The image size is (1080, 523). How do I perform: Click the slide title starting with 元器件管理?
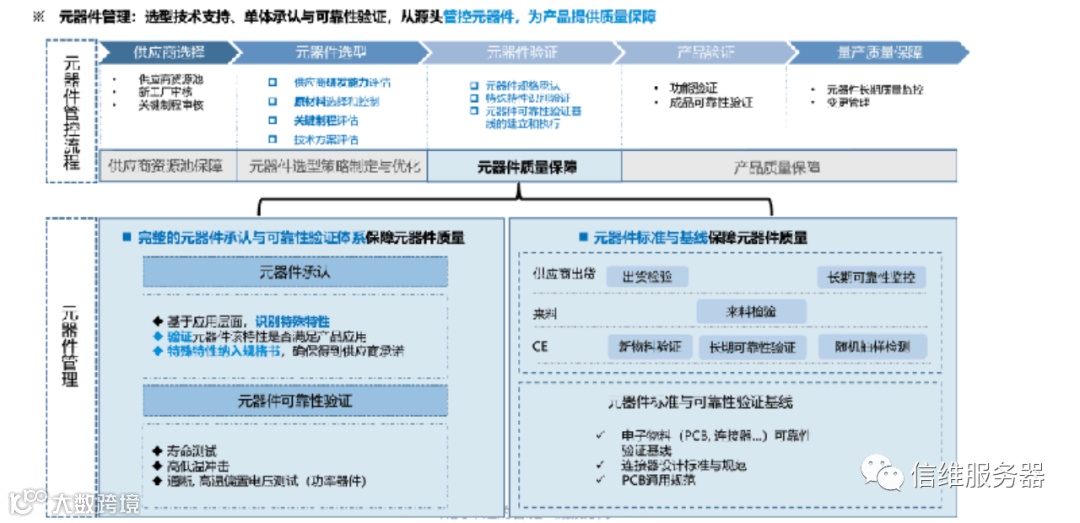pos(357,17)
